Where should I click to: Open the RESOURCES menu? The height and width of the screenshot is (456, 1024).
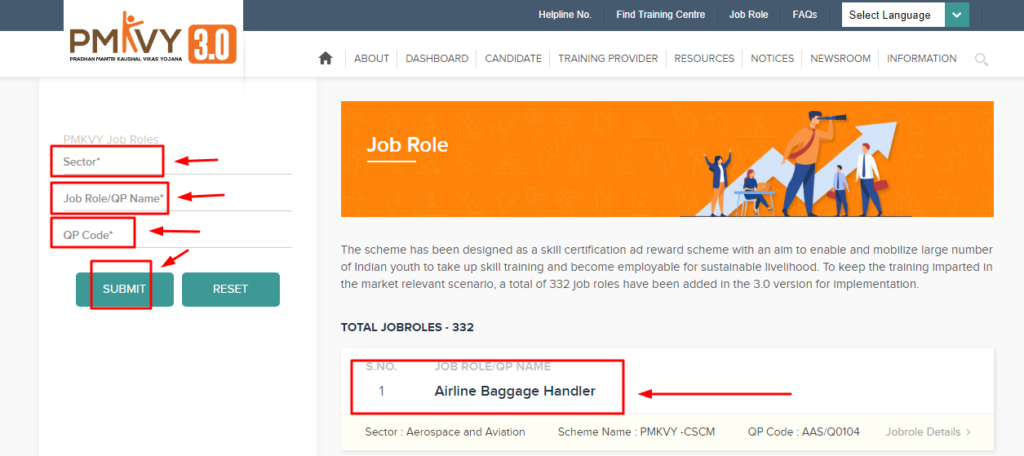coord(704,59)
